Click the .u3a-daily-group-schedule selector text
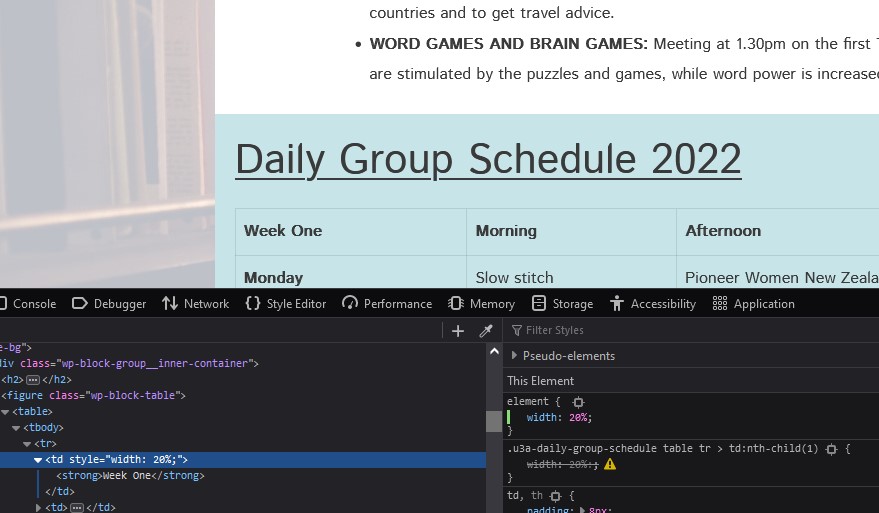Screen dimensions: 879x513 (x=662, y=449)
